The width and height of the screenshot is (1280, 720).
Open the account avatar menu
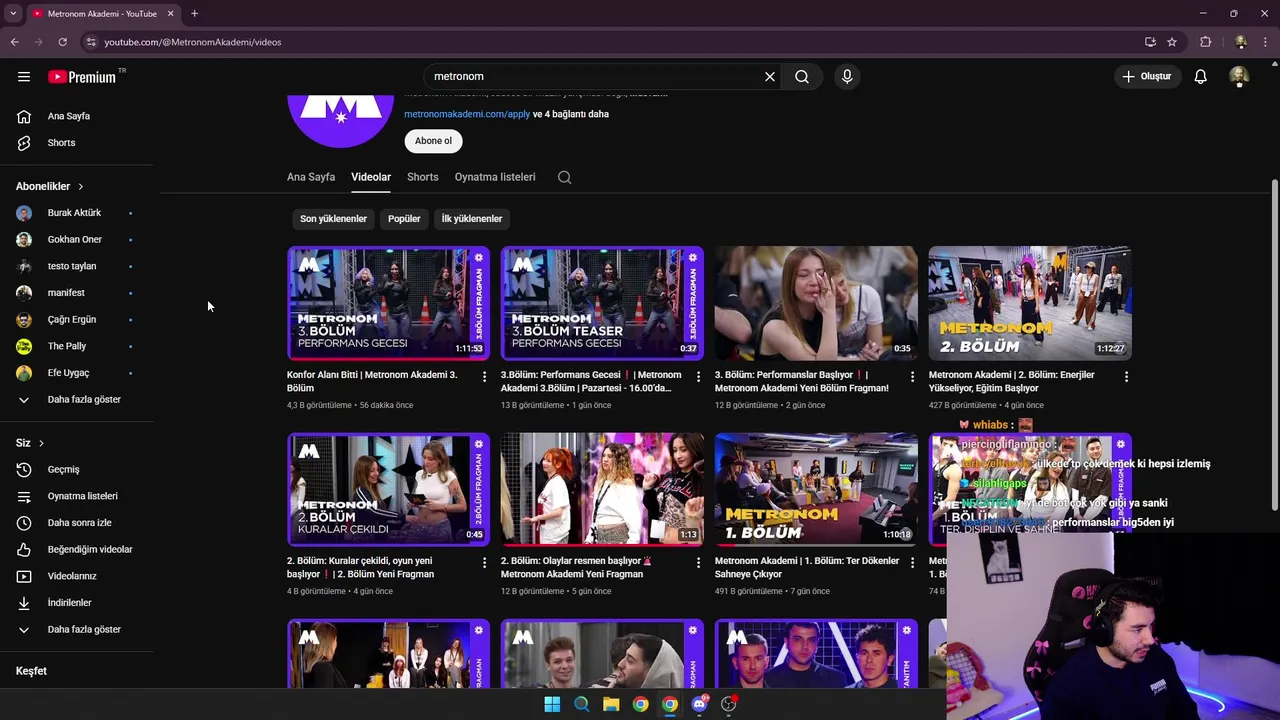1239,76
